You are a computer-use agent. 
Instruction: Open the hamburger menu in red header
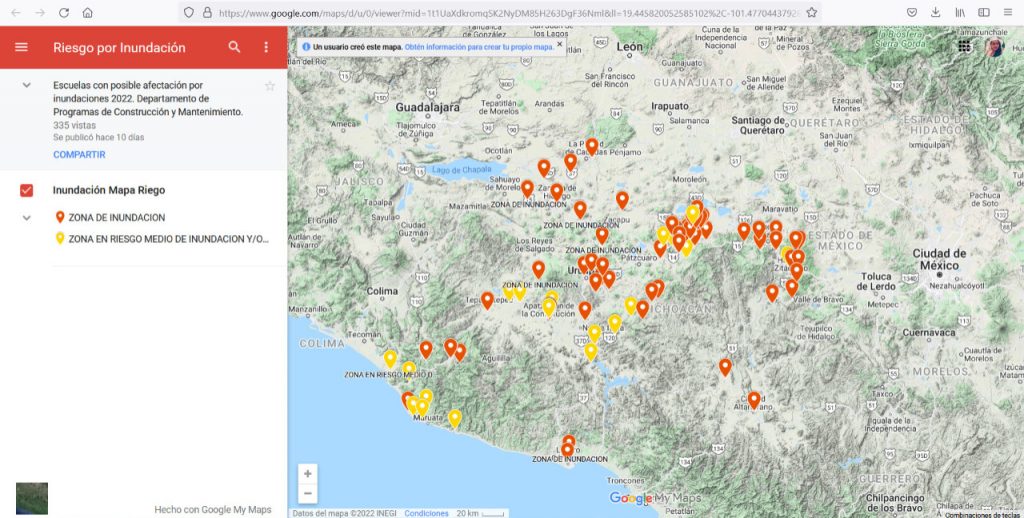(21, 47)
